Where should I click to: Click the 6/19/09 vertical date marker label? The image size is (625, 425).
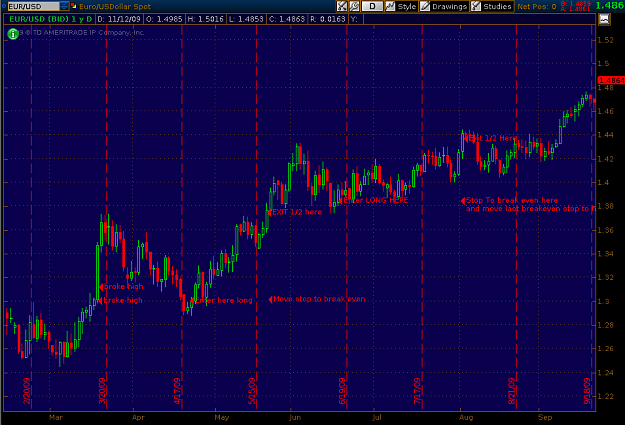coord(342,391)
